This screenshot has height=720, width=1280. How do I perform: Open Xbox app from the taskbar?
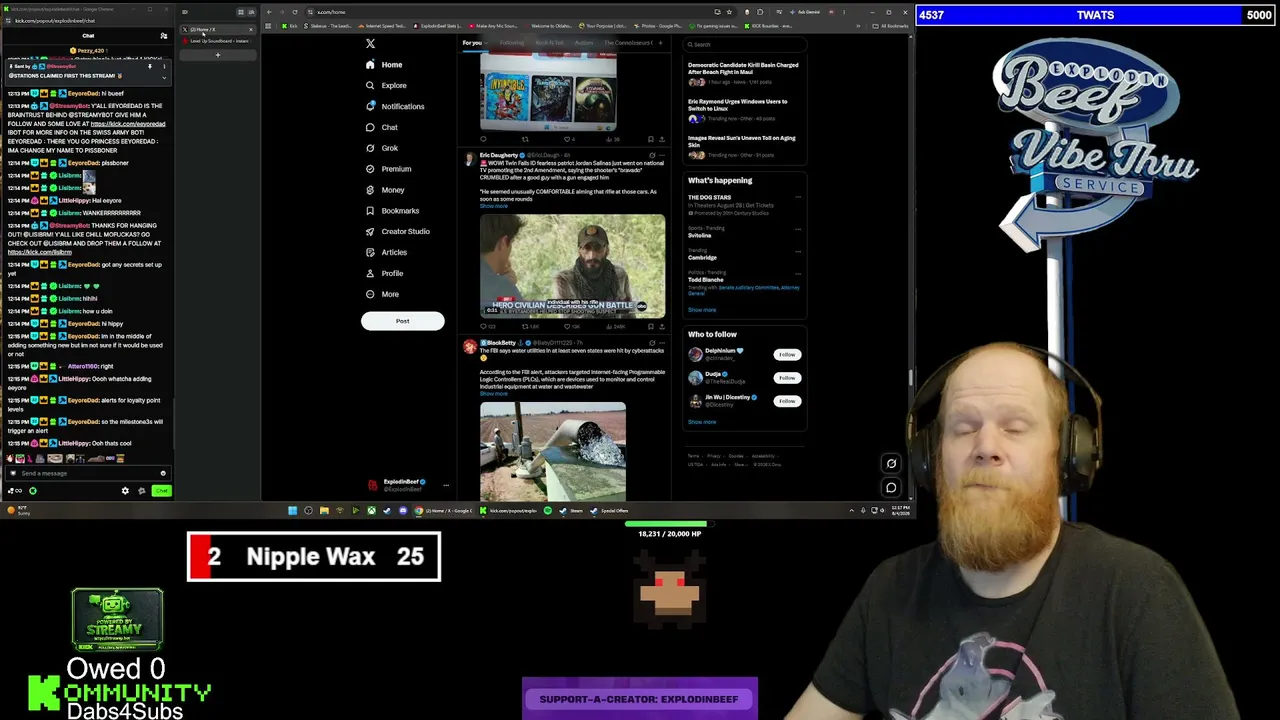371,511
